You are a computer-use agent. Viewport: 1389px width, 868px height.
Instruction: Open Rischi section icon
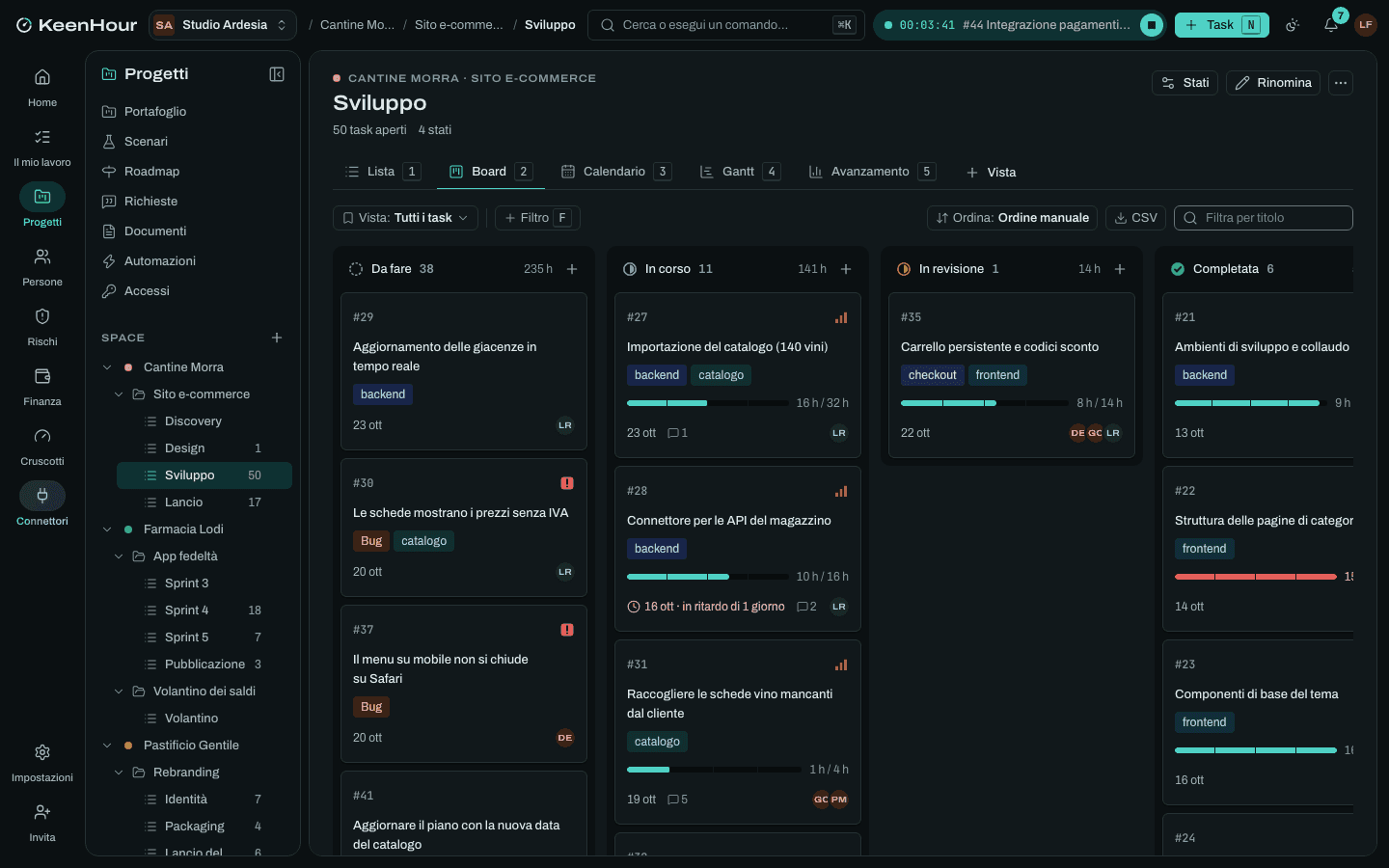[x=42, y=316]
